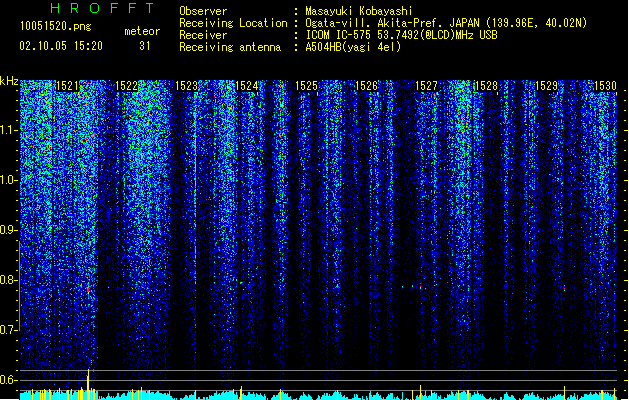This screenshot has height=400, width=629.
Task: Click the 1.0 frequency axis label
Action: click(x=9, y=180)
